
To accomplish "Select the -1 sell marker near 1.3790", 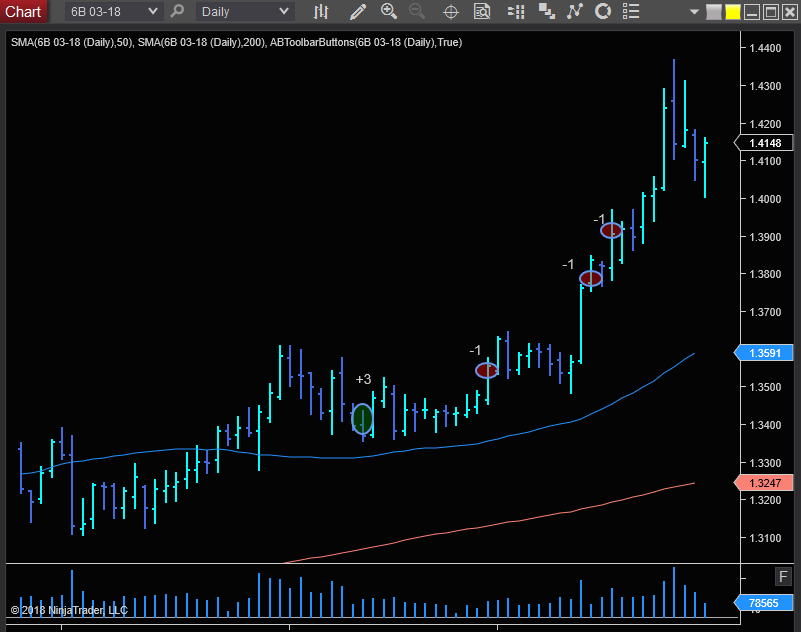I will 591,278.
